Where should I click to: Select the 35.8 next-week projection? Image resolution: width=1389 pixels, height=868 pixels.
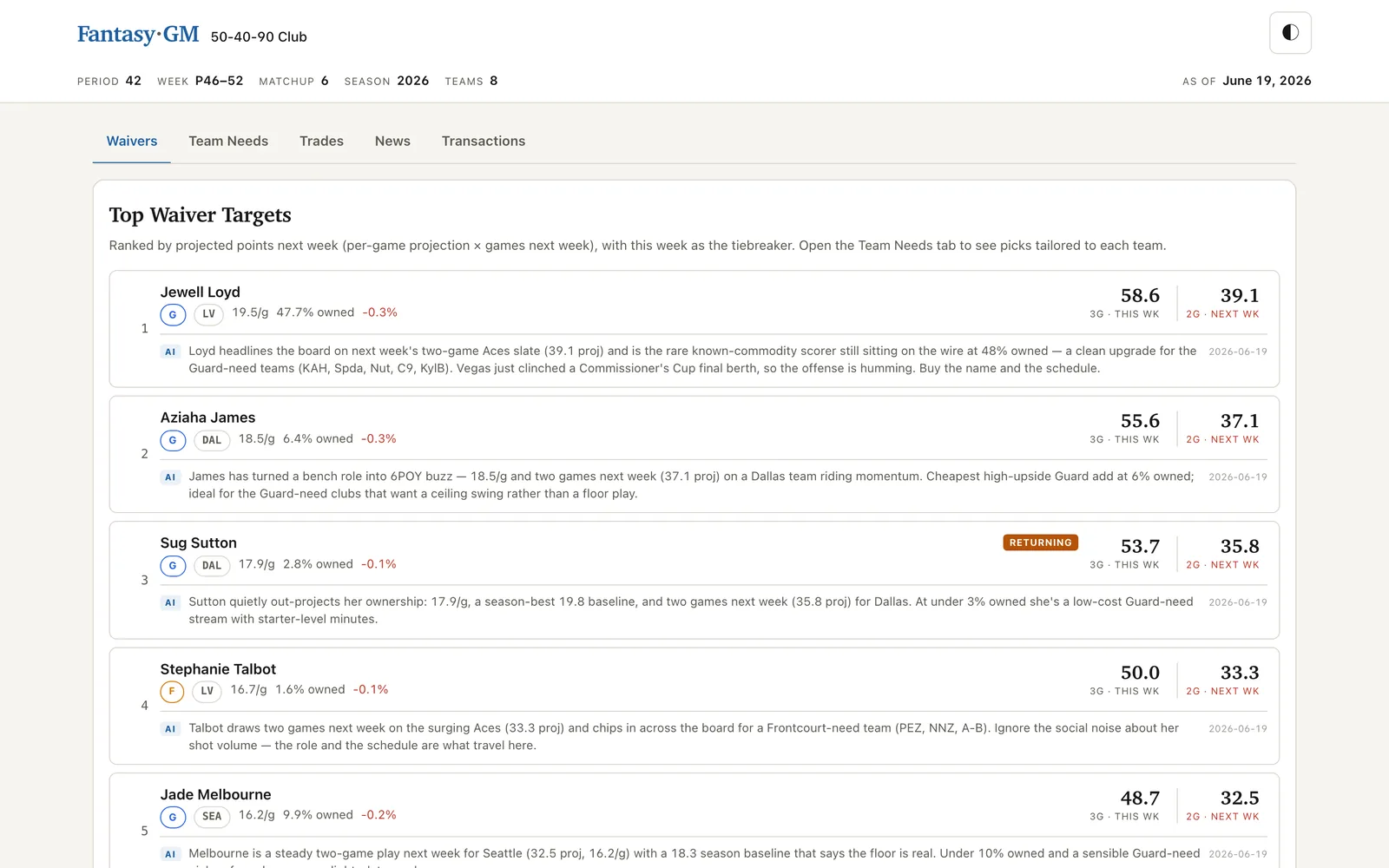pyautogui.click(x=1240, y=547)
